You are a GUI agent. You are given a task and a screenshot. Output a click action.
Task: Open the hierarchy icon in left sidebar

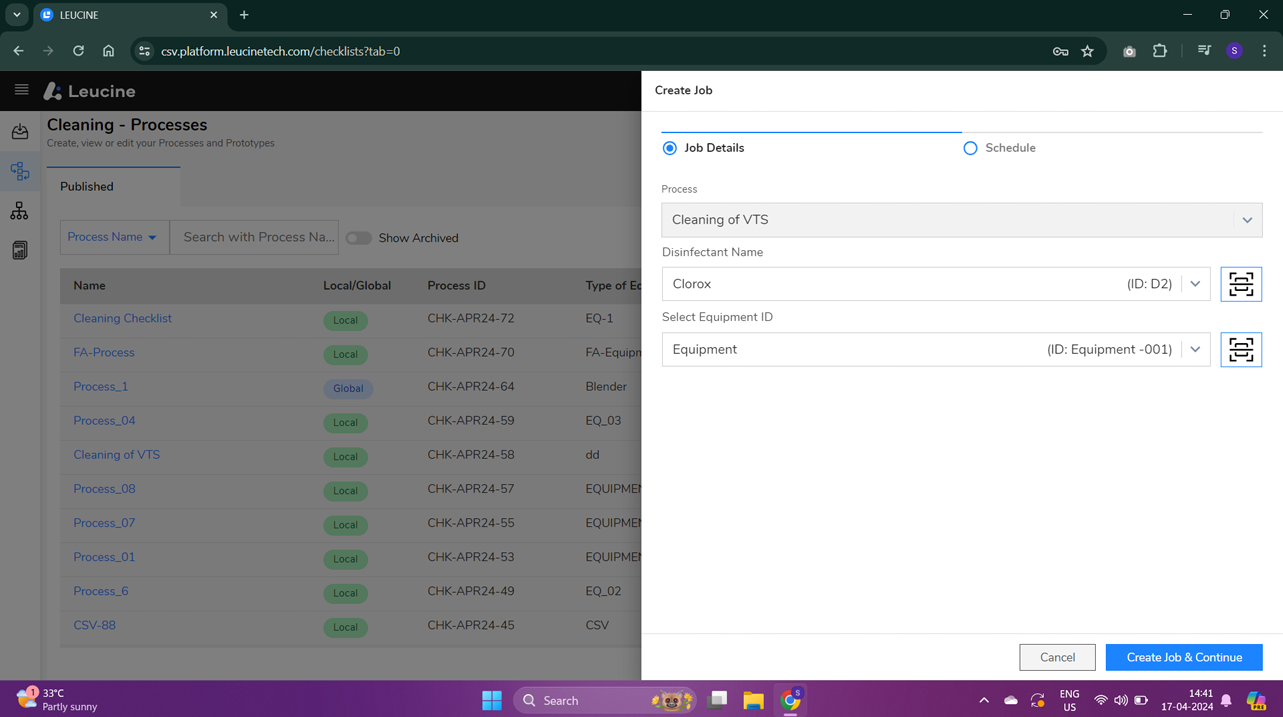20,211
